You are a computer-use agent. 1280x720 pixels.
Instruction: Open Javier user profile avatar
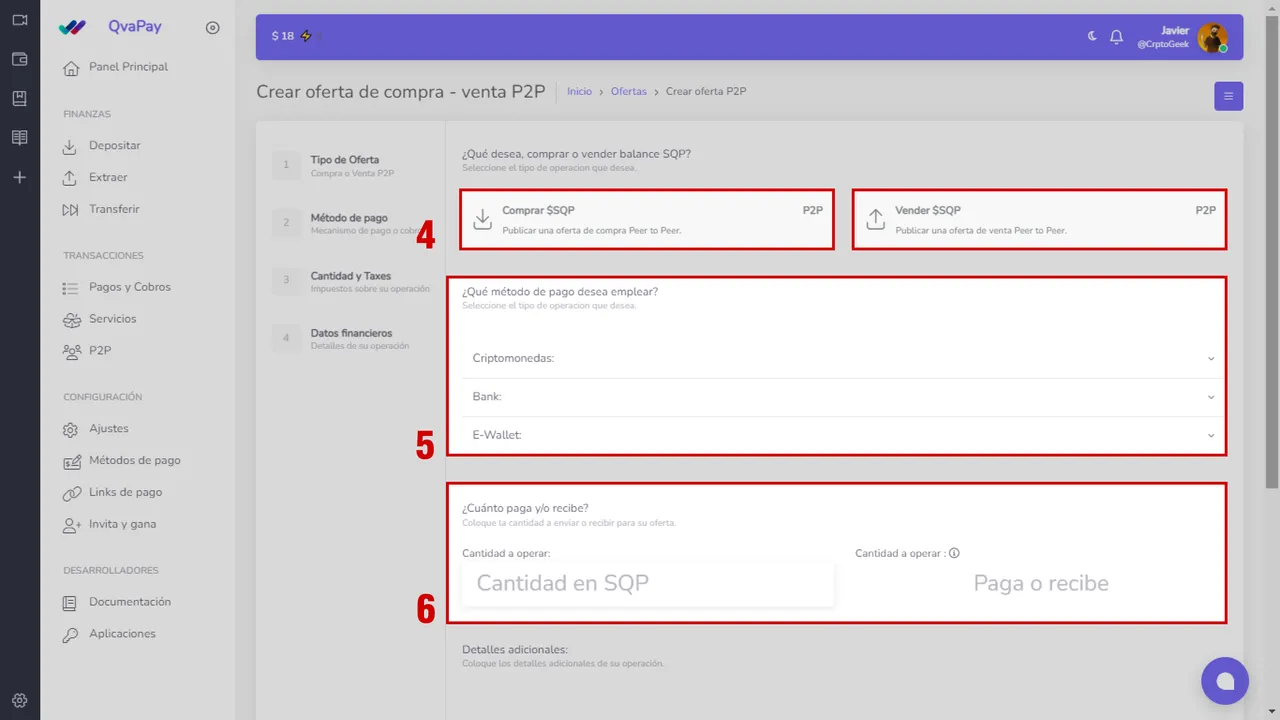click(x=1212, y=38)
